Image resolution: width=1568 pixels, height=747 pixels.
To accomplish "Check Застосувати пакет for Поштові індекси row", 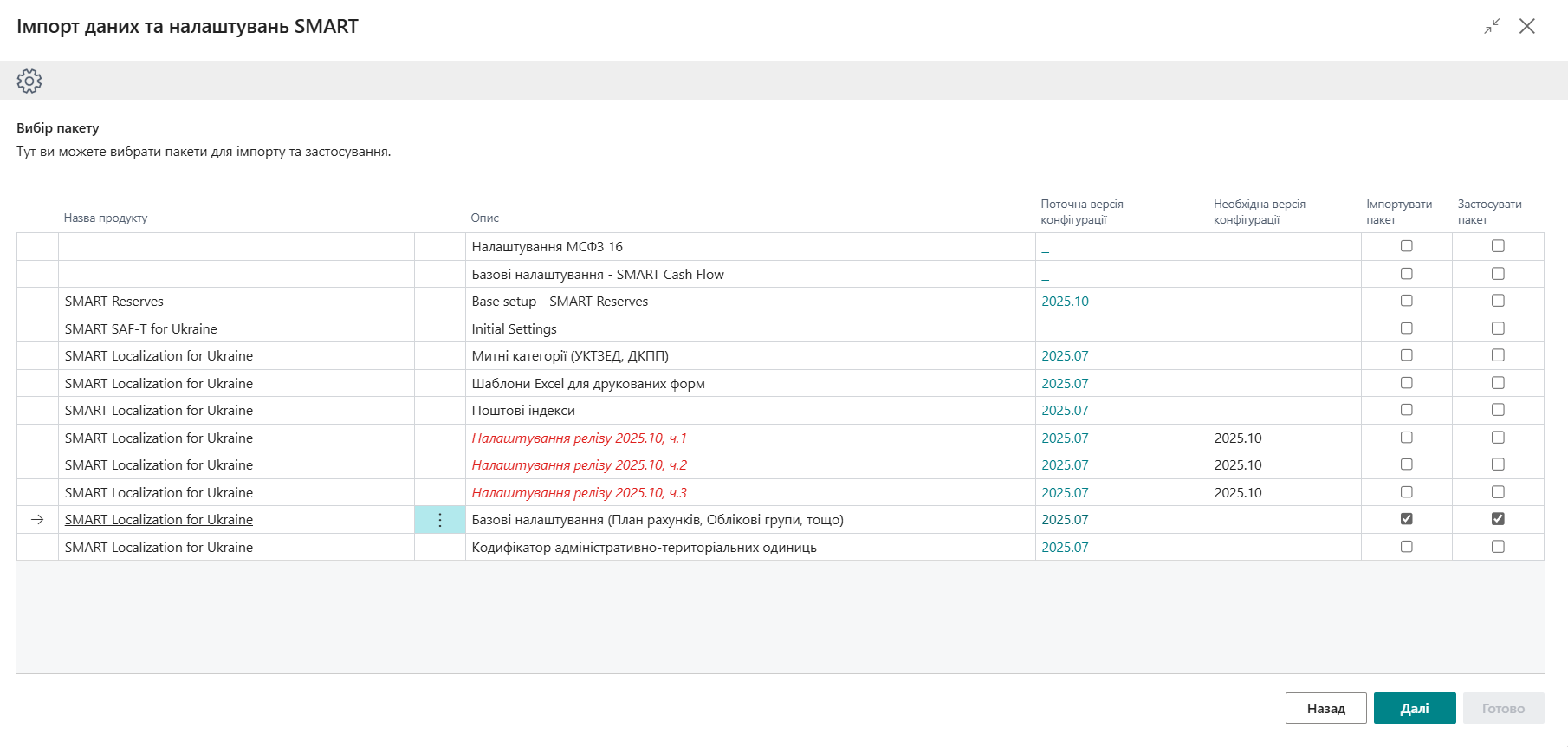I will point(1498,410).
